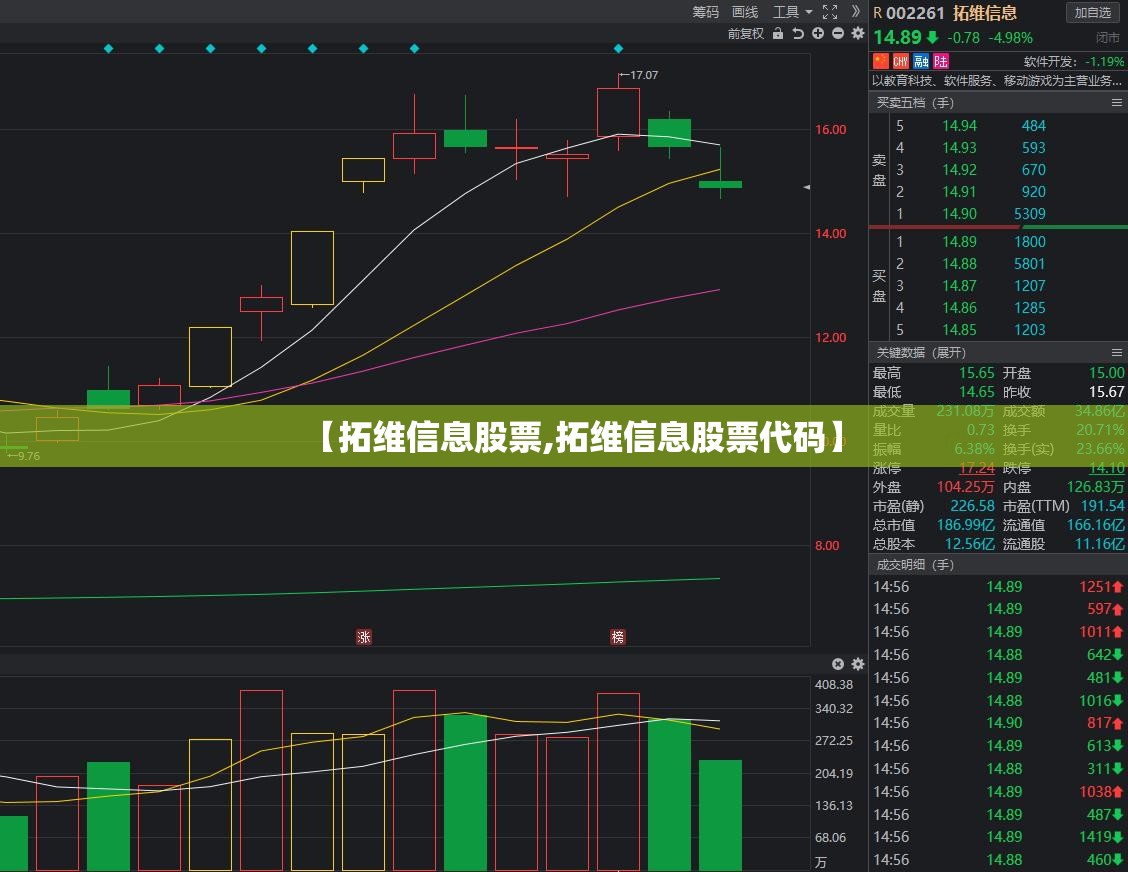
Task: Click the sell 1 volume 5309
Action: click(x=1029, y=214)
